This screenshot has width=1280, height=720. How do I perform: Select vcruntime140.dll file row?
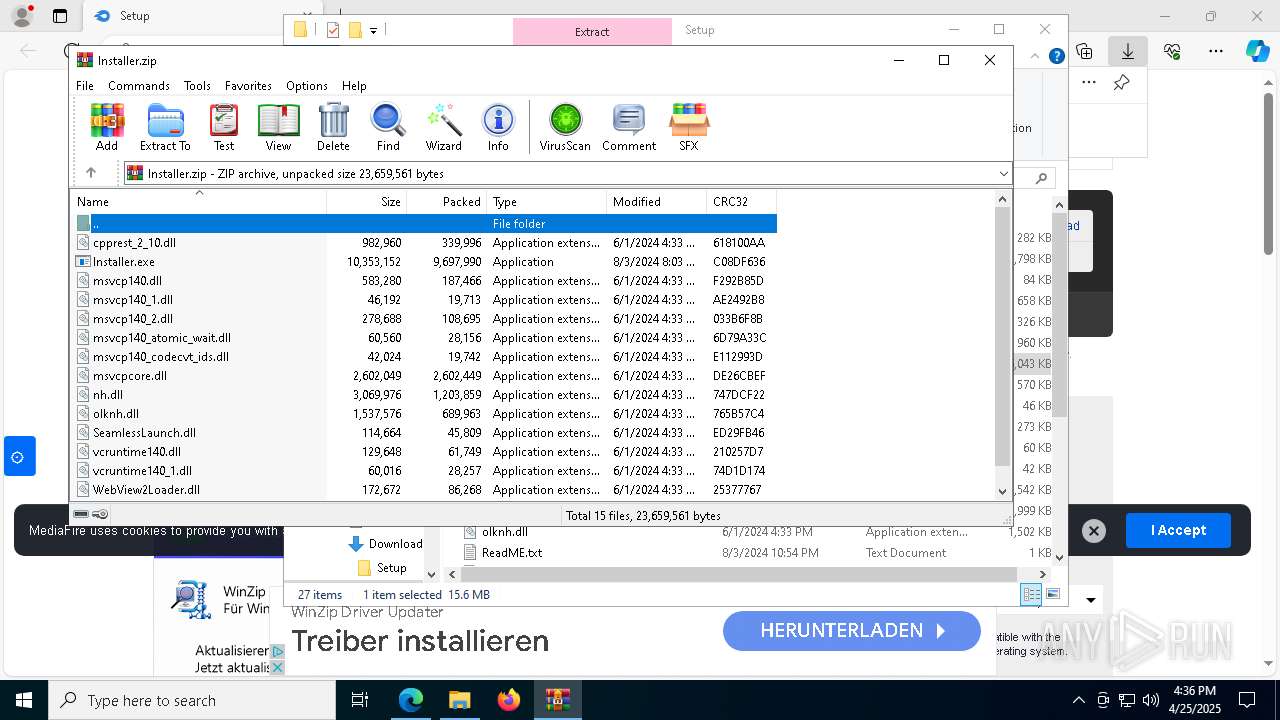coord(424,452)
